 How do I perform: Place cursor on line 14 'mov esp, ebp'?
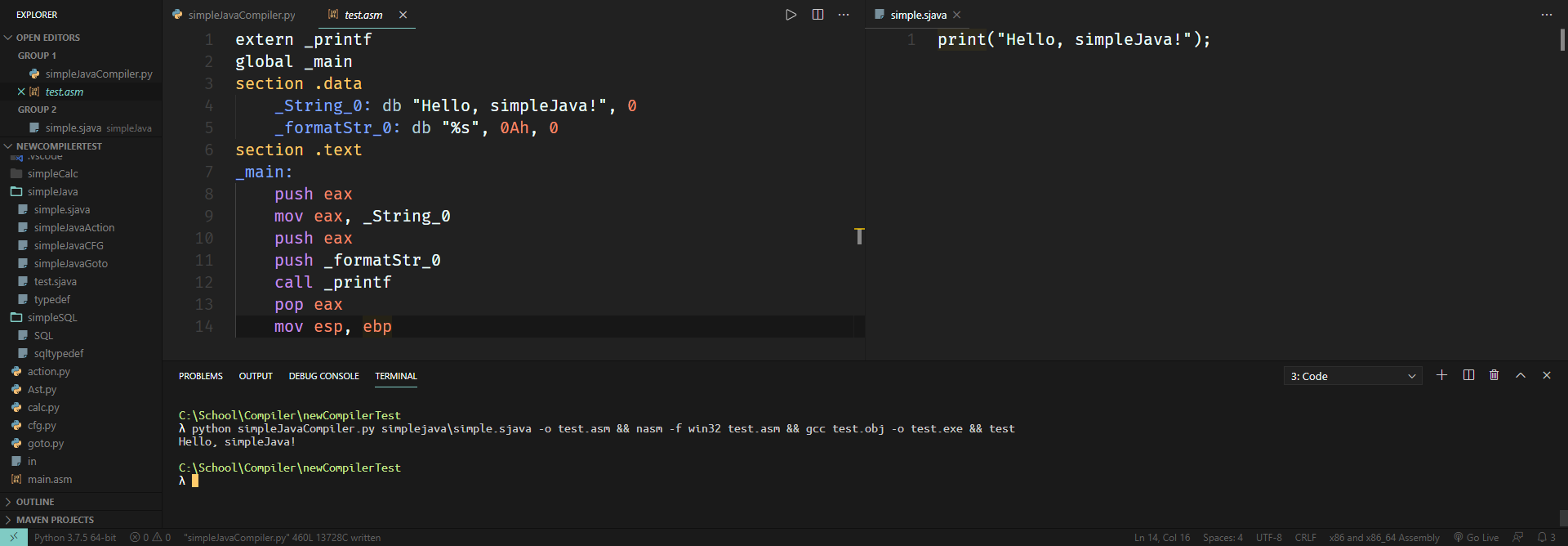pos(333,326)
